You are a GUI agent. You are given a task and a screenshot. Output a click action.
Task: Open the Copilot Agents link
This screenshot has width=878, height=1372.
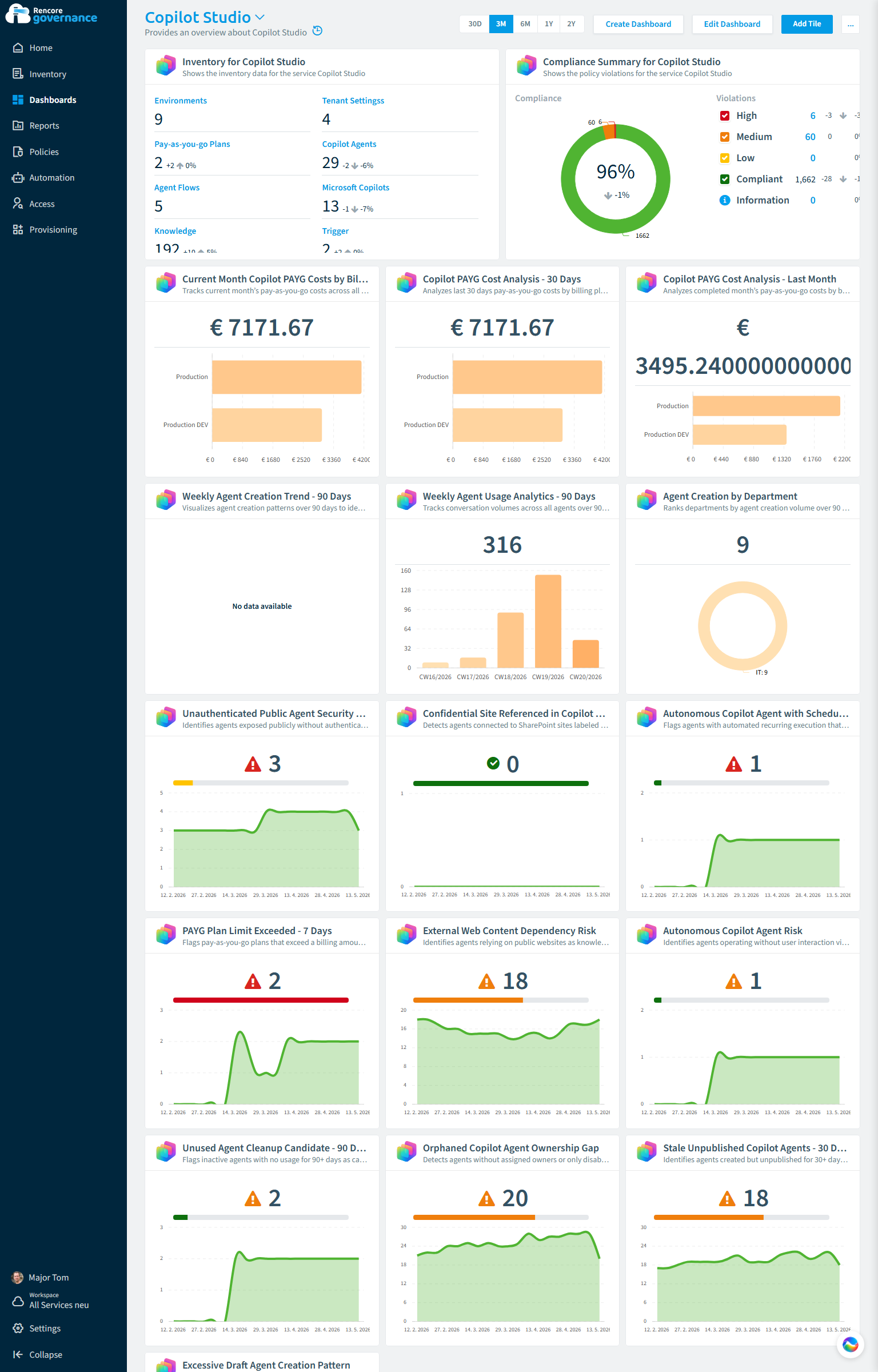pos(349,144)
